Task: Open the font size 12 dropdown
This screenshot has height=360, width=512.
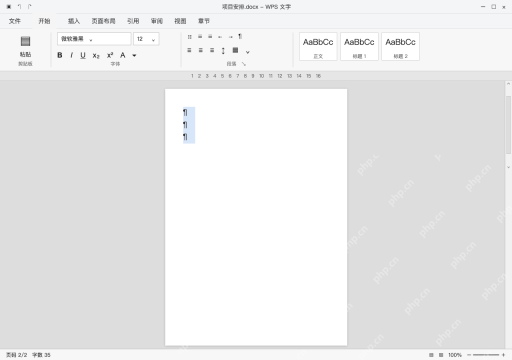Action: [146, 39]
